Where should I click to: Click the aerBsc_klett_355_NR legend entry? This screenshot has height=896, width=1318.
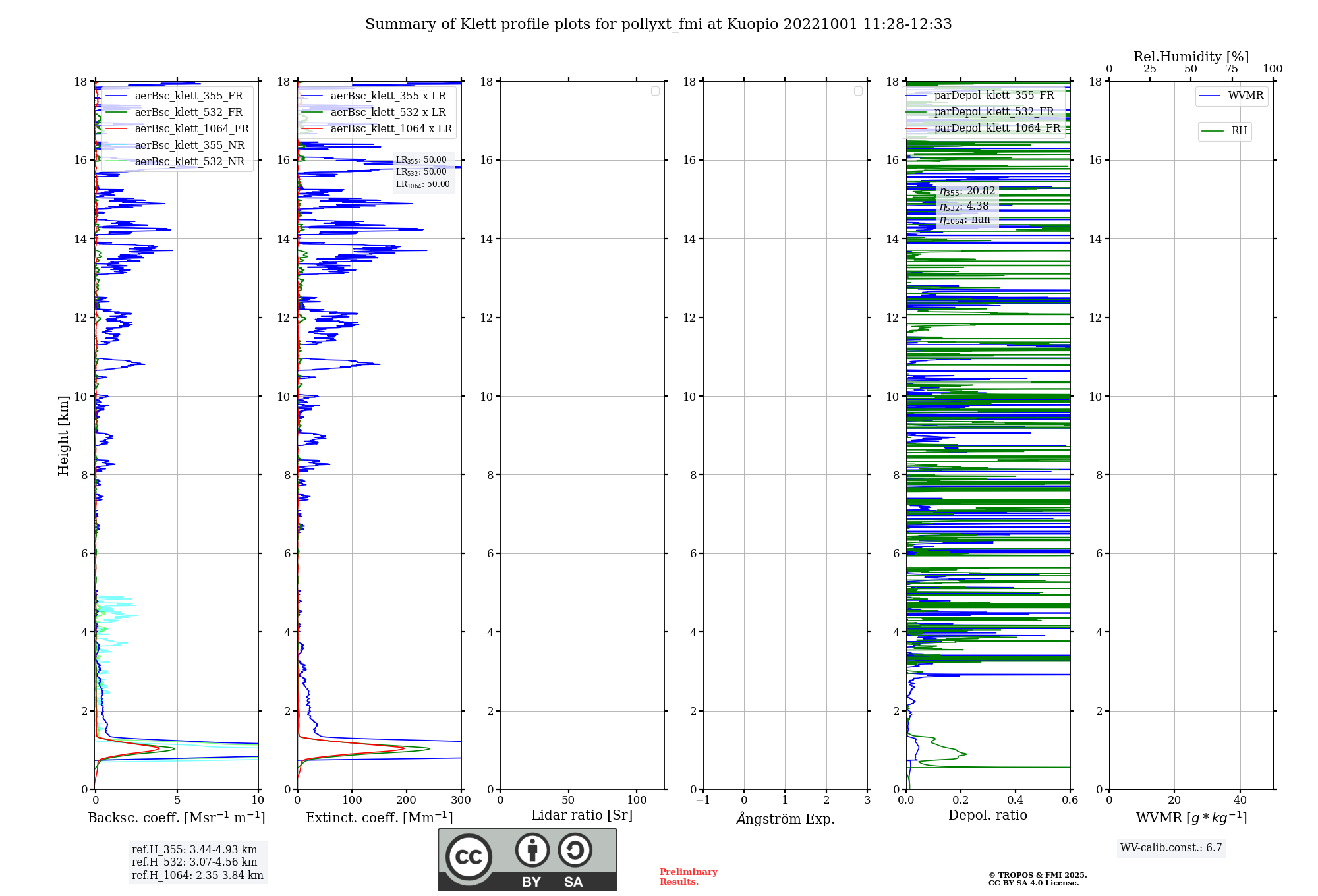[x=175, y=145]
